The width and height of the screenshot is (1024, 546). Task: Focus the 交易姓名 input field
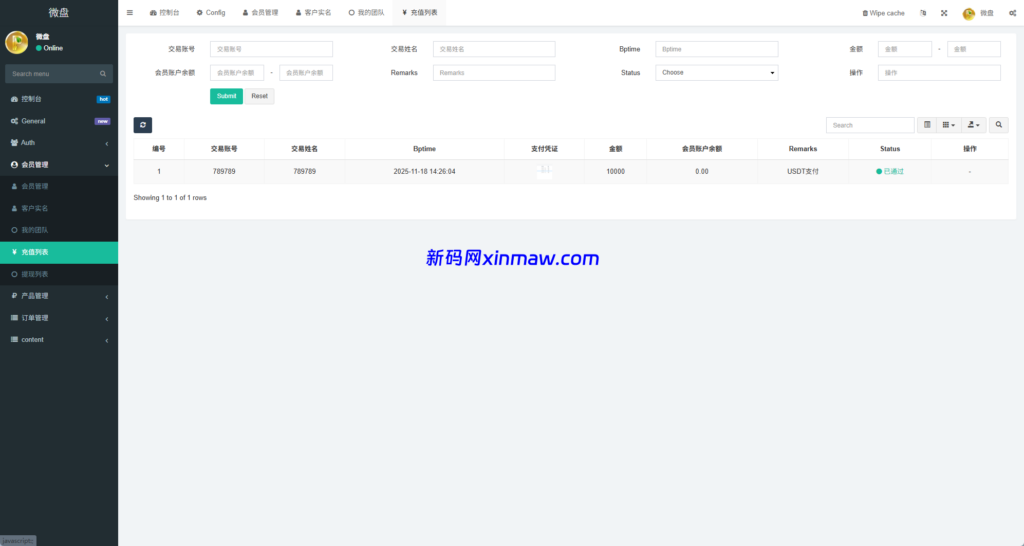pyautogui.click(x=494, y=49)
